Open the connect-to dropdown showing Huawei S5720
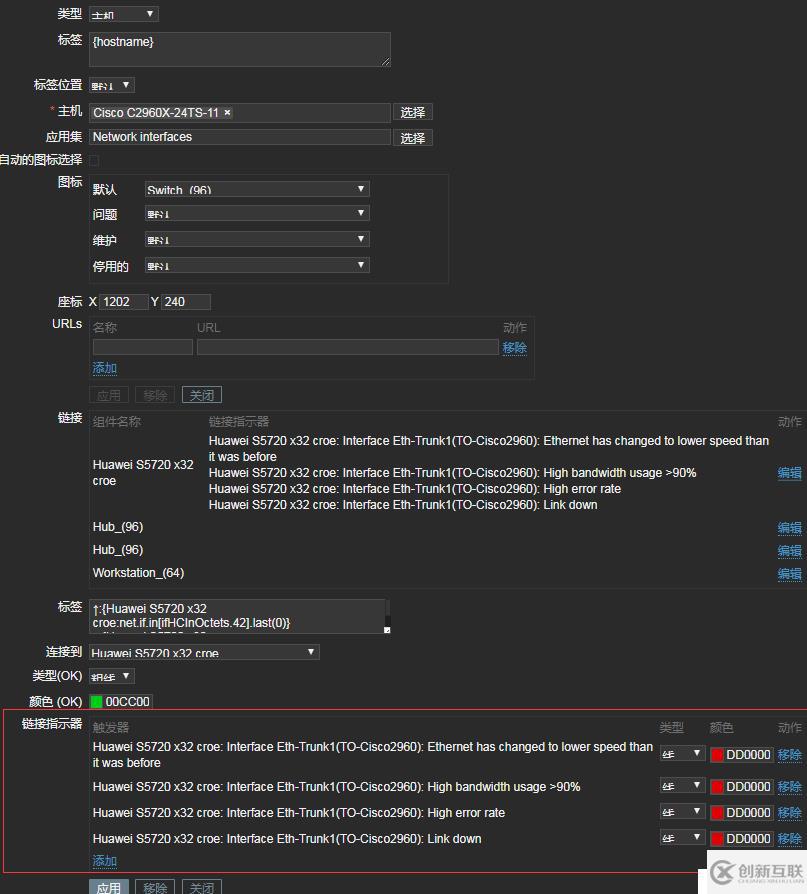 204,652
